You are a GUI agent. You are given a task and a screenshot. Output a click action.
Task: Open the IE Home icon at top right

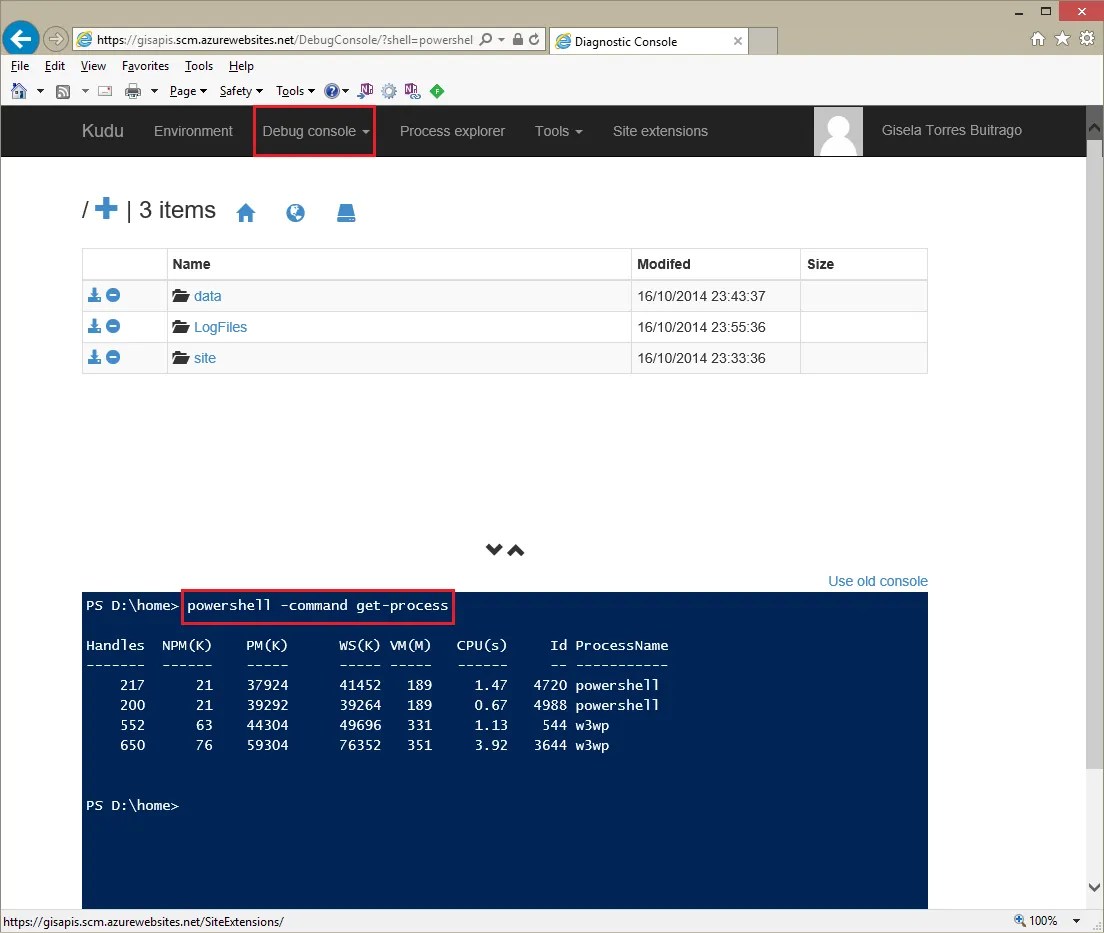(x=1038, y=39)
